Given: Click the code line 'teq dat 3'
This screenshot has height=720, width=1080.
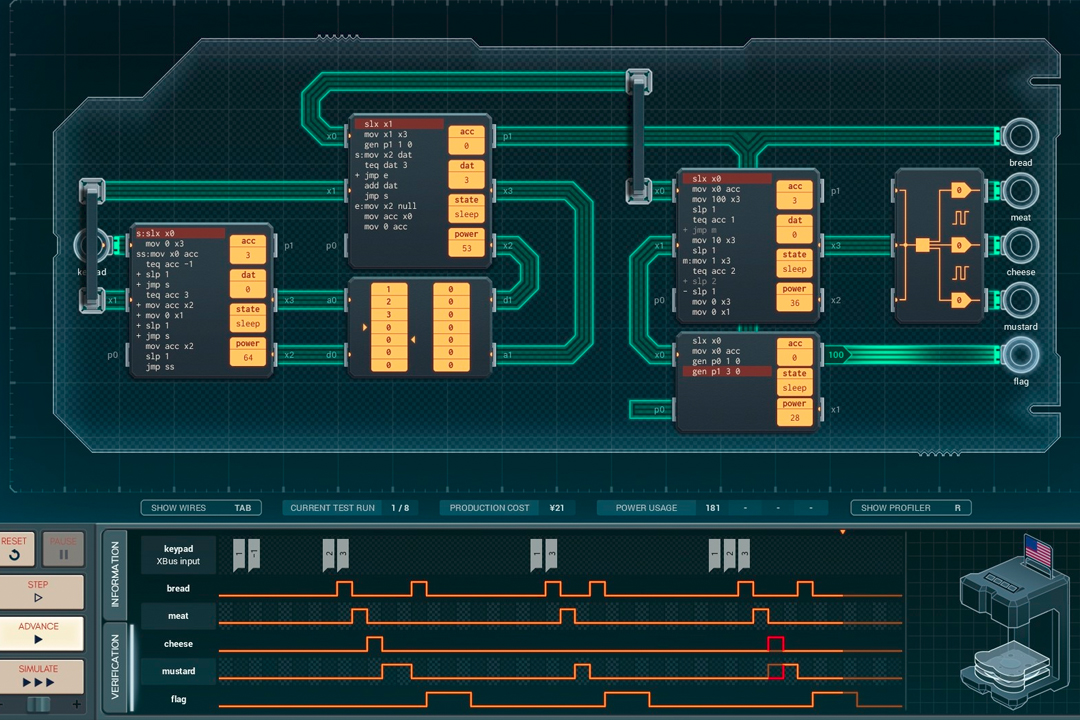Looking at the screenshot, I should tap(386, 165).
